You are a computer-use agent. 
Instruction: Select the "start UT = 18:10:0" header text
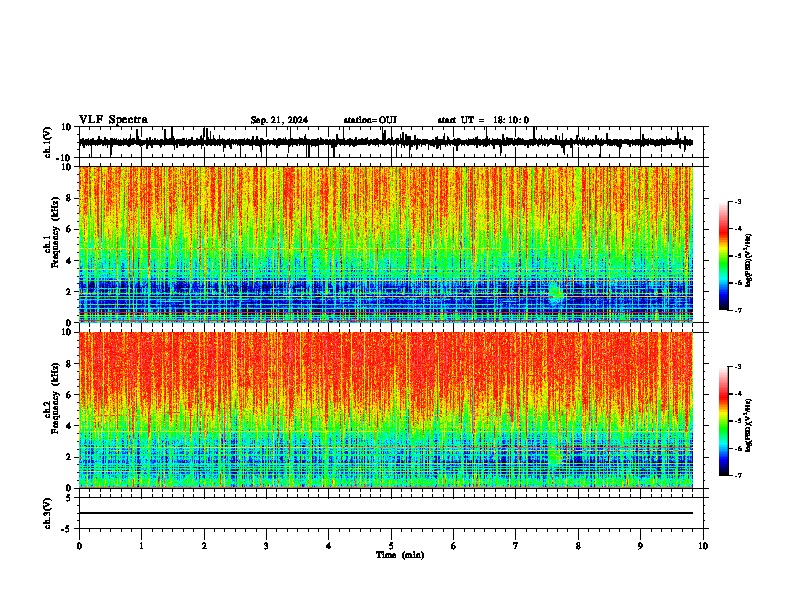pos(483,120)
